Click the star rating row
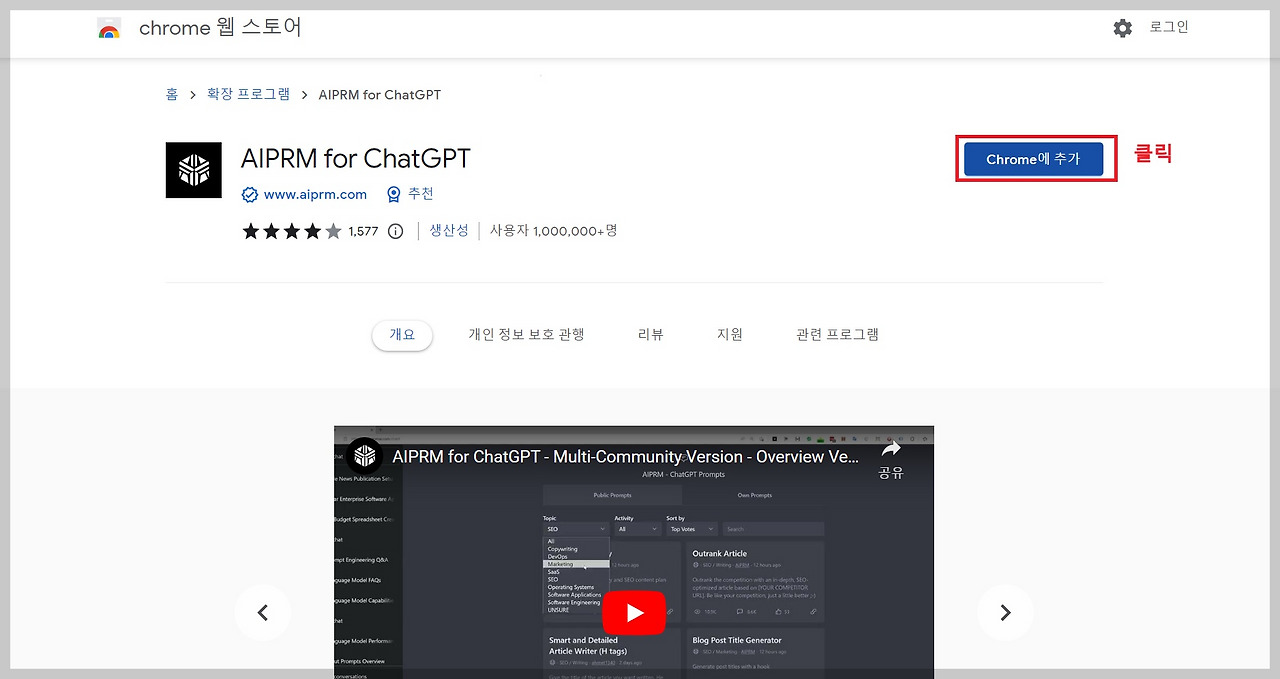 coord(291,231)
